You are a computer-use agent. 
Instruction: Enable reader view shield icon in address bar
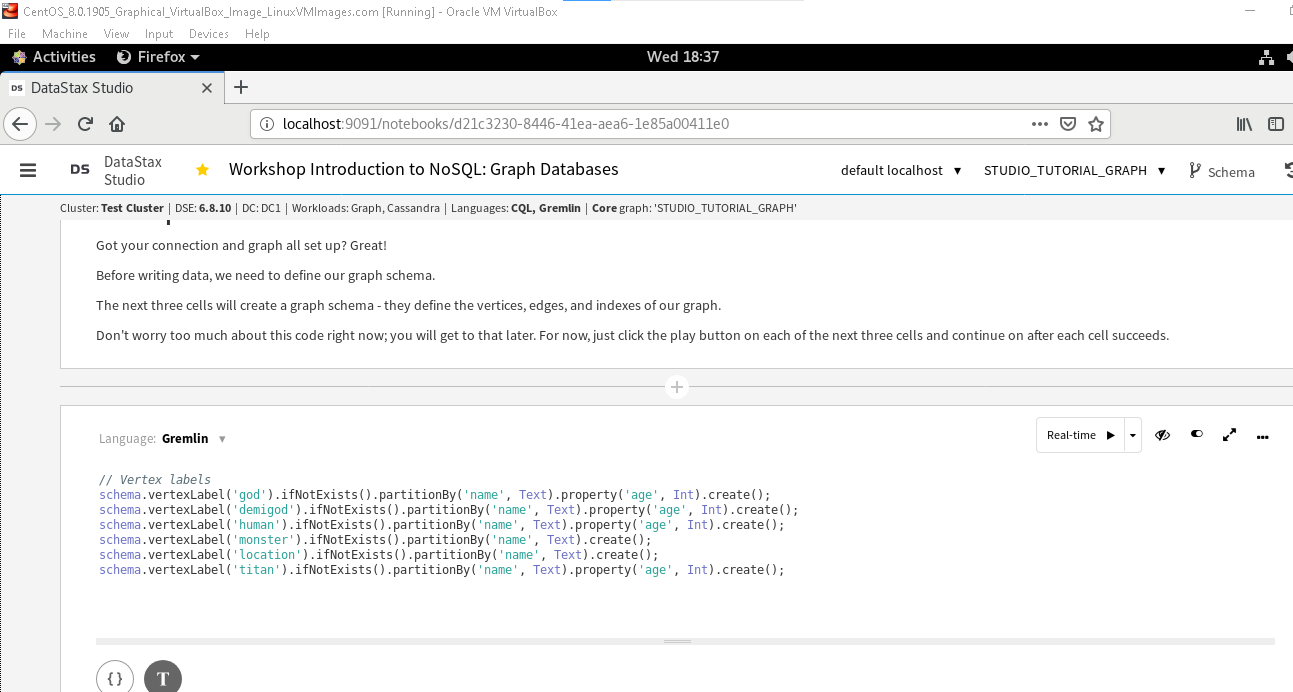tap(1068, 123)
